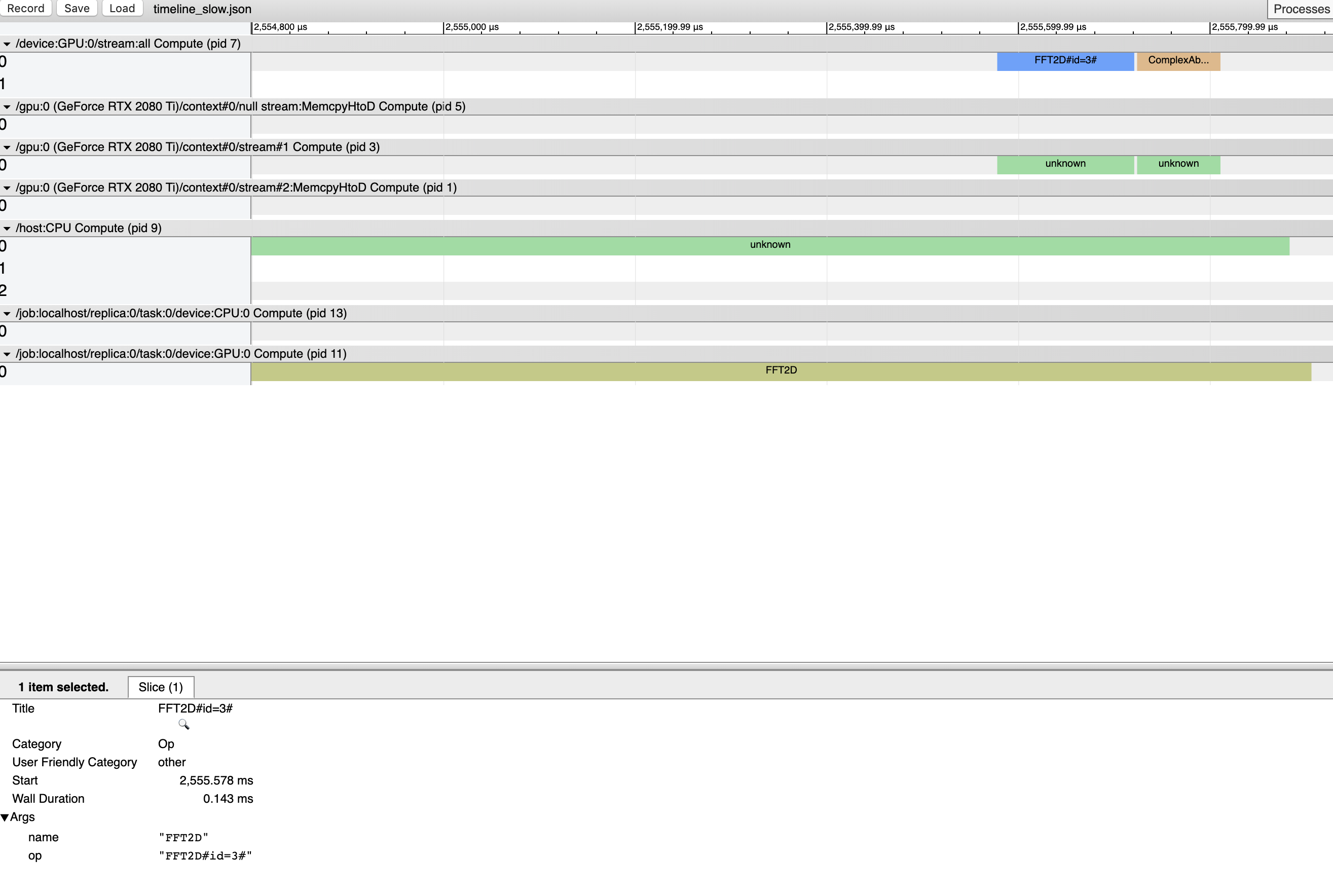Collapse the null stream:MemcpyHtoD Compute track

pyautogui.click(x=7, y=106)
